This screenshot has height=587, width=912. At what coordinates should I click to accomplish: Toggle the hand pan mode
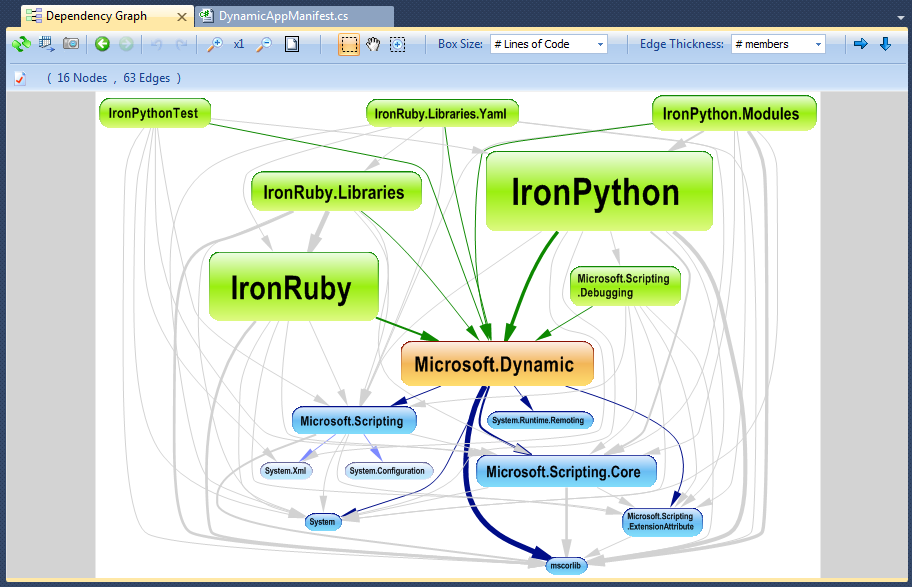click(x=373, y=44)
